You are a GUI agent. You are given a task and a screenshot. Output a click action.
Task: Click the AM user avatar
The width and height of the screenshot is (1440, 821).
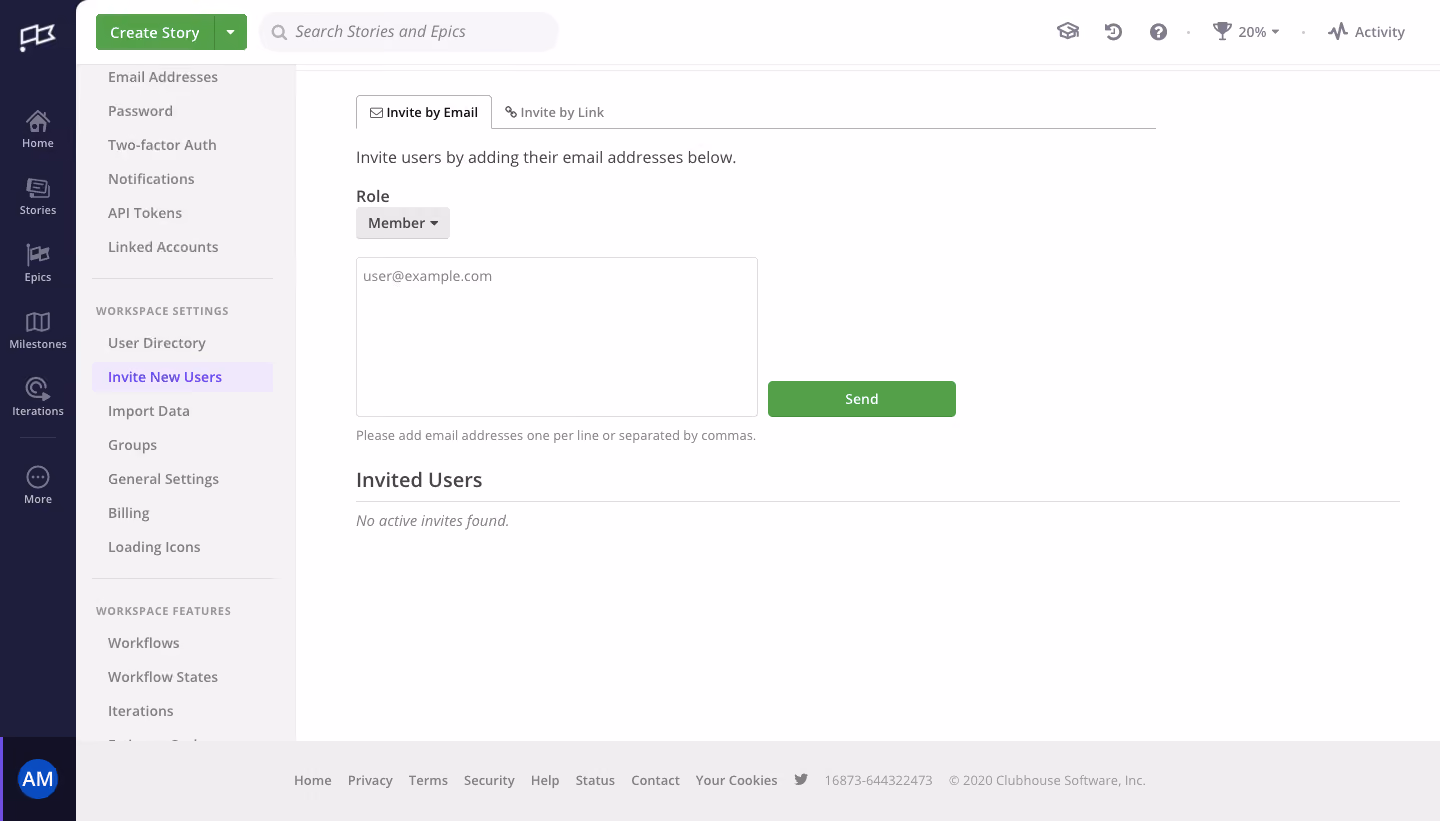[x=38, y=779]
